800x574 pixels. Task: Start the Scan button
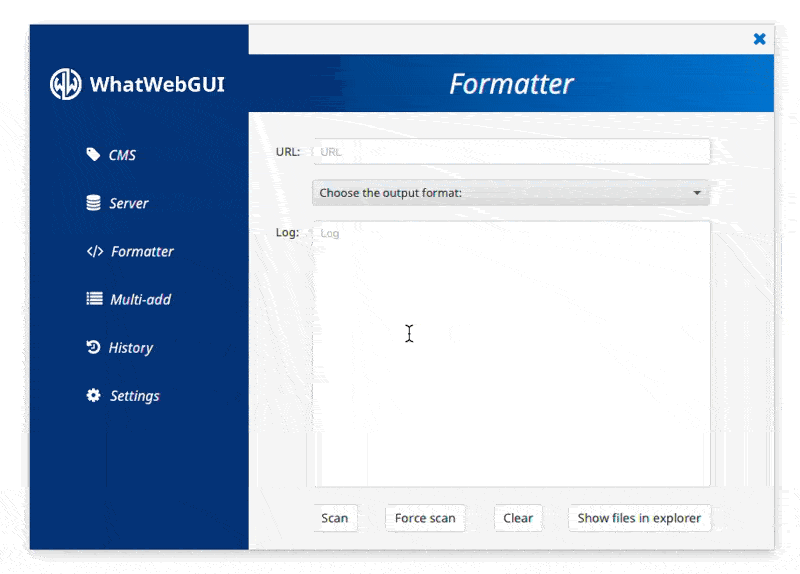(335, 518)
